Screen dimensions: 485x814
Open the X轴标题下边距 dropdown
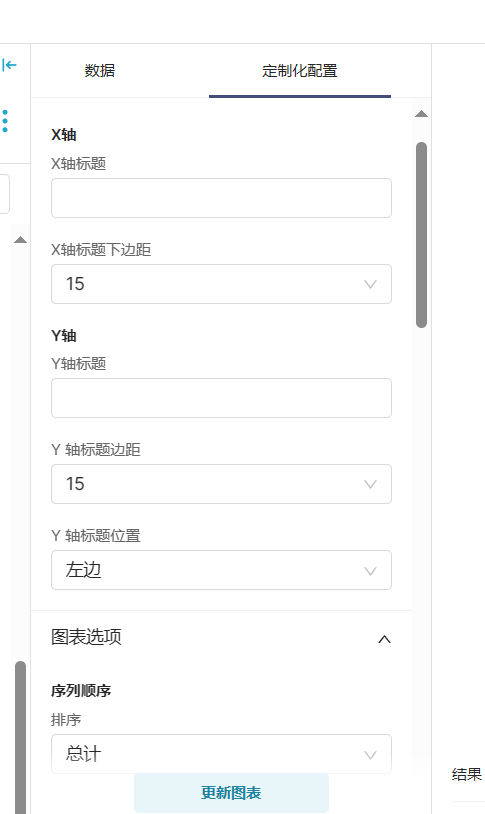pos(221,284)
